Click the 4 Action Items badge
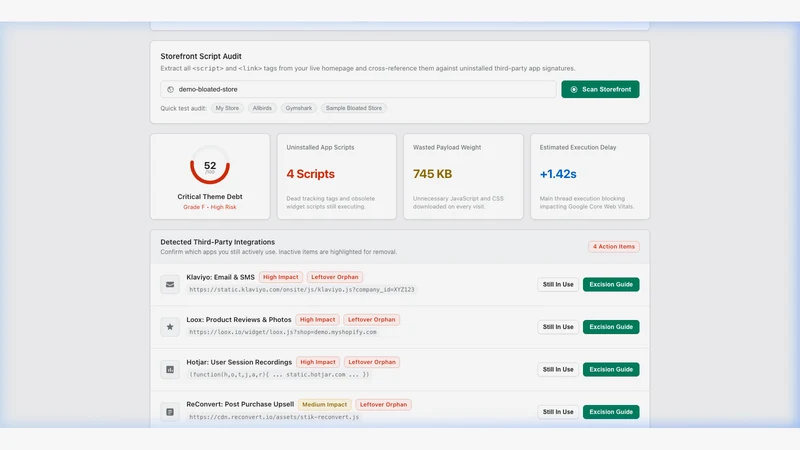Image resolution: width=800 pixels, height=450 pixels. (x=614, y=246)
